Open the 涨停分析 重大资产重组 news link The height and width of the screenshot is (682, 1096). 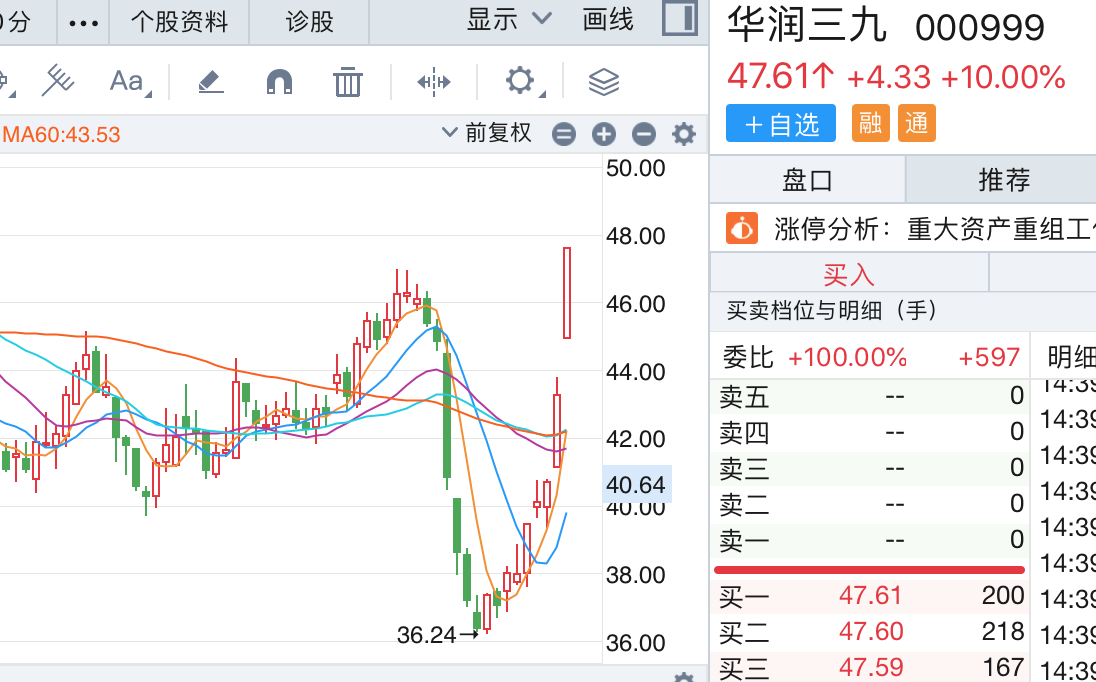click(935, 228)
